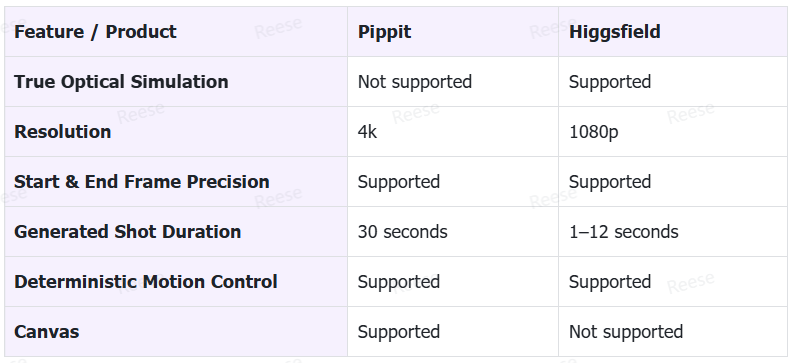Select the Canvas row label
792x363 pixels.
[46, 332]
